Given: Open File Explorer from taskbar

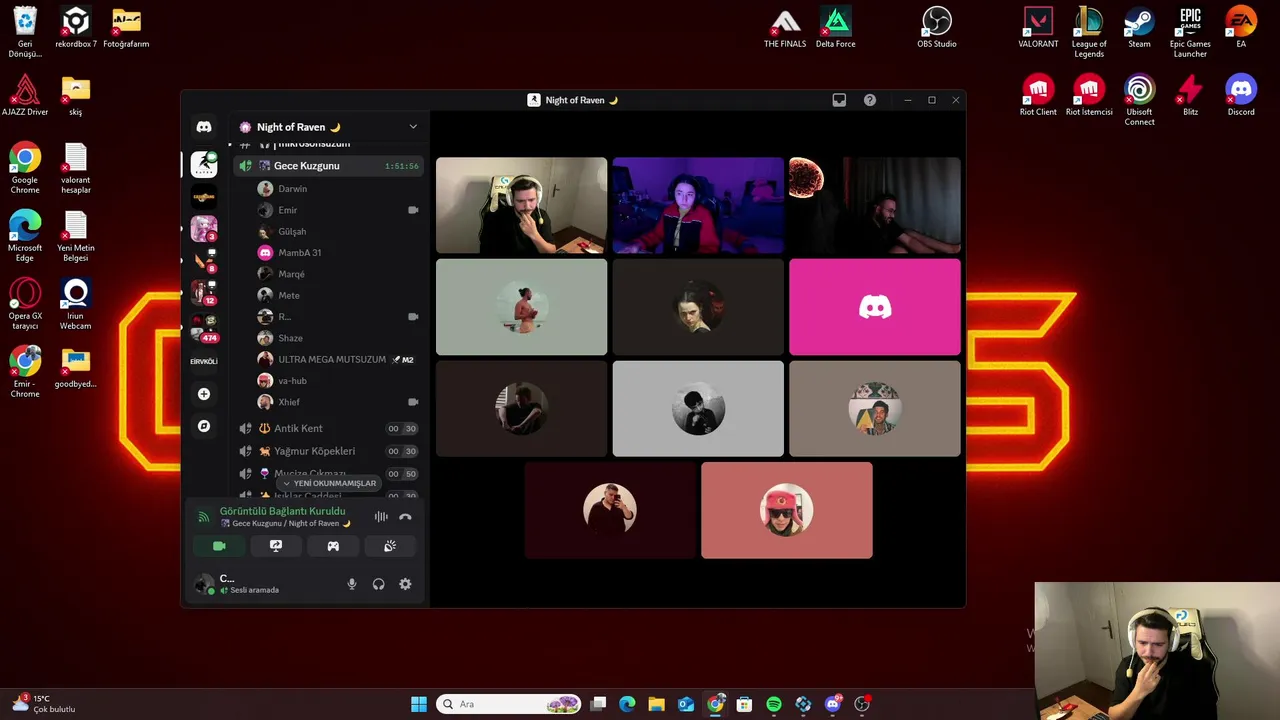Looking at the screenshot, I should pos(656,704).
